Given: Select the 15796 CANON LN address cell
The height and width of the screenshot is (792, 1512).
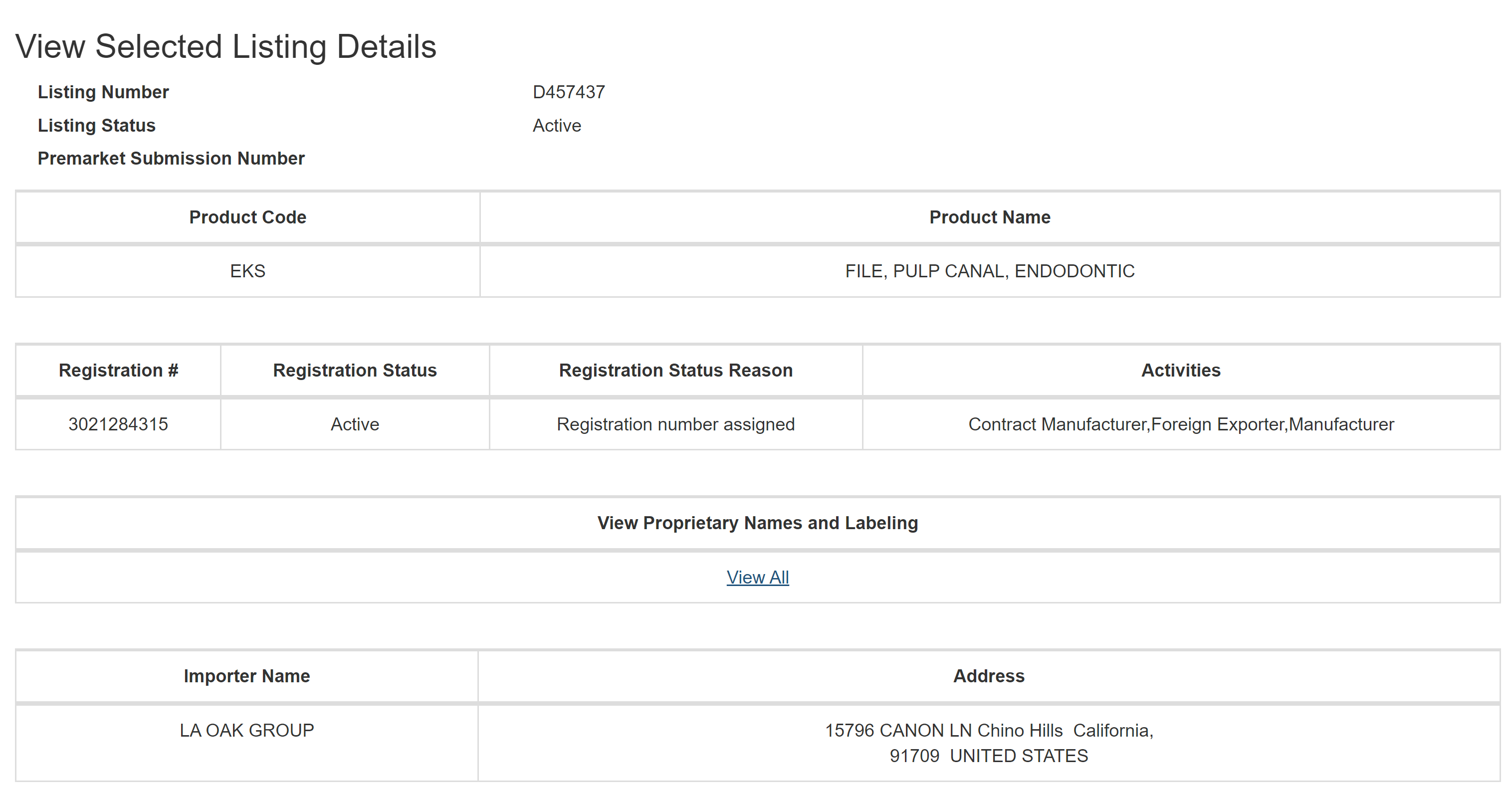Looking at the screenshot, I should click(x=989, y=743).
